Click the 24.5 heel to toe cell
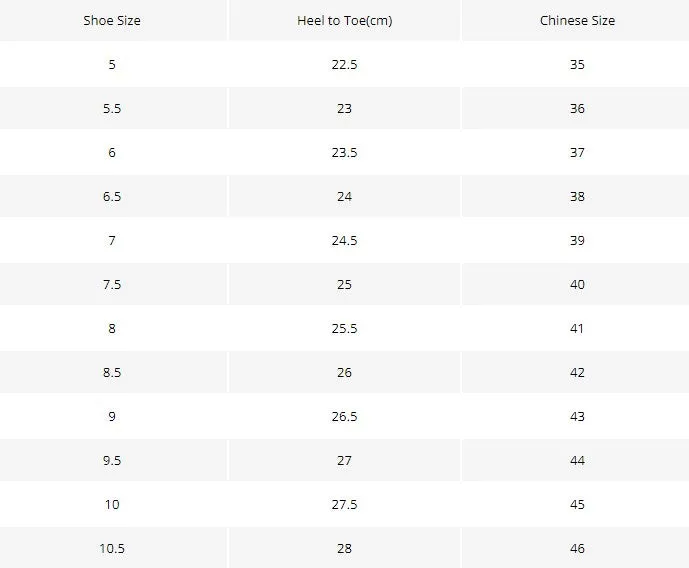 (344, 240)
